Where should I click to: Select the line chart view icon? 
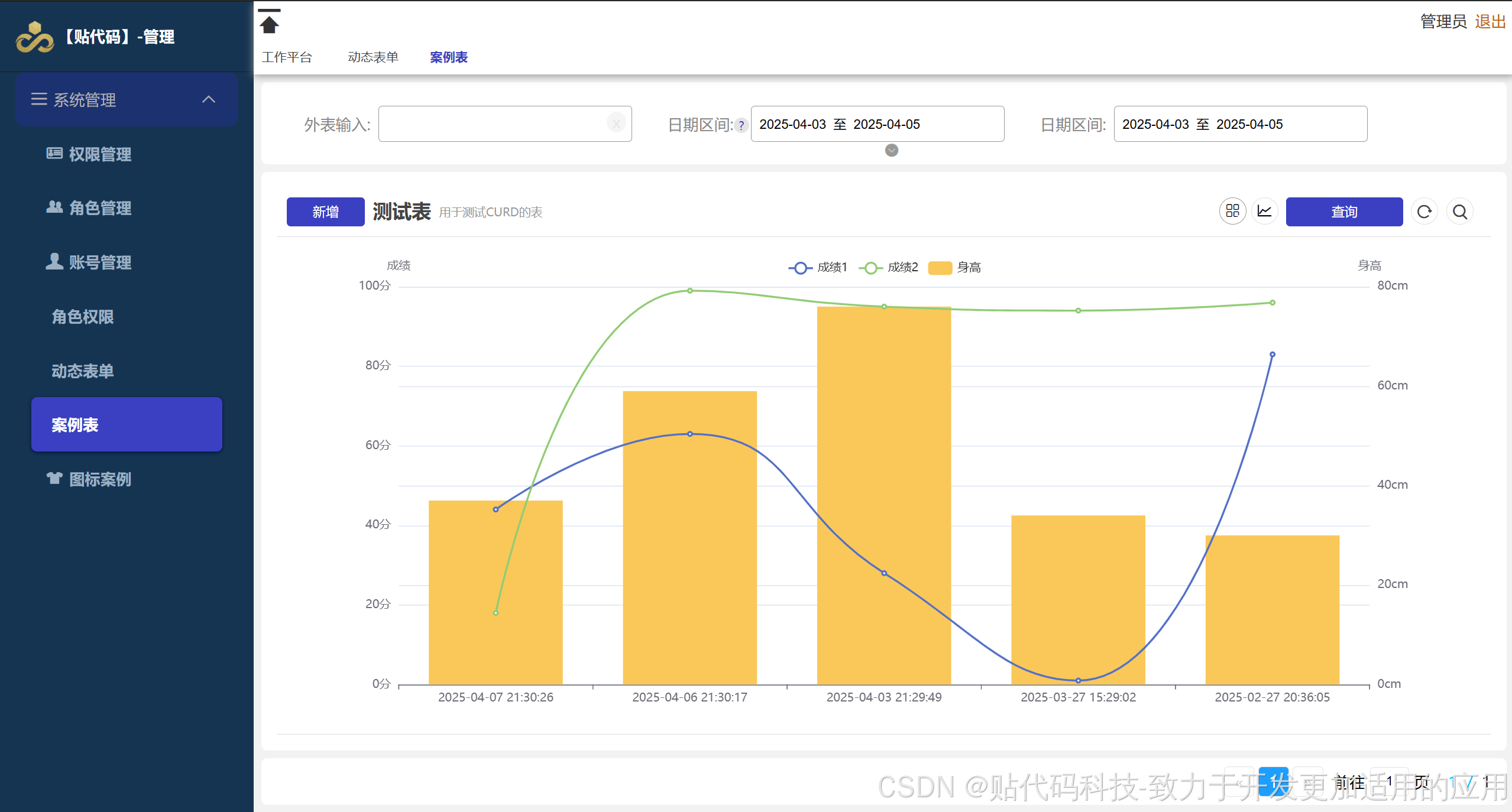[1264, 211]
